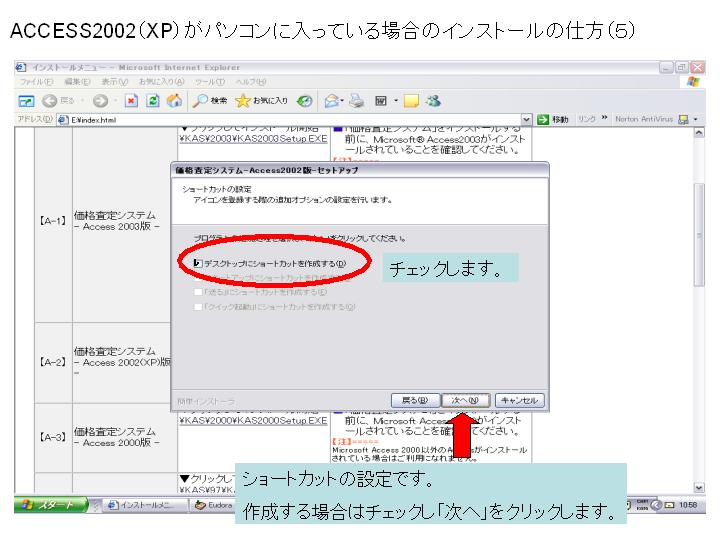This screenshot has width=720, height=540.
Task: Switch to インストールメニュー taskbar item
Action: pyautogui.click(x=143, y=505)
